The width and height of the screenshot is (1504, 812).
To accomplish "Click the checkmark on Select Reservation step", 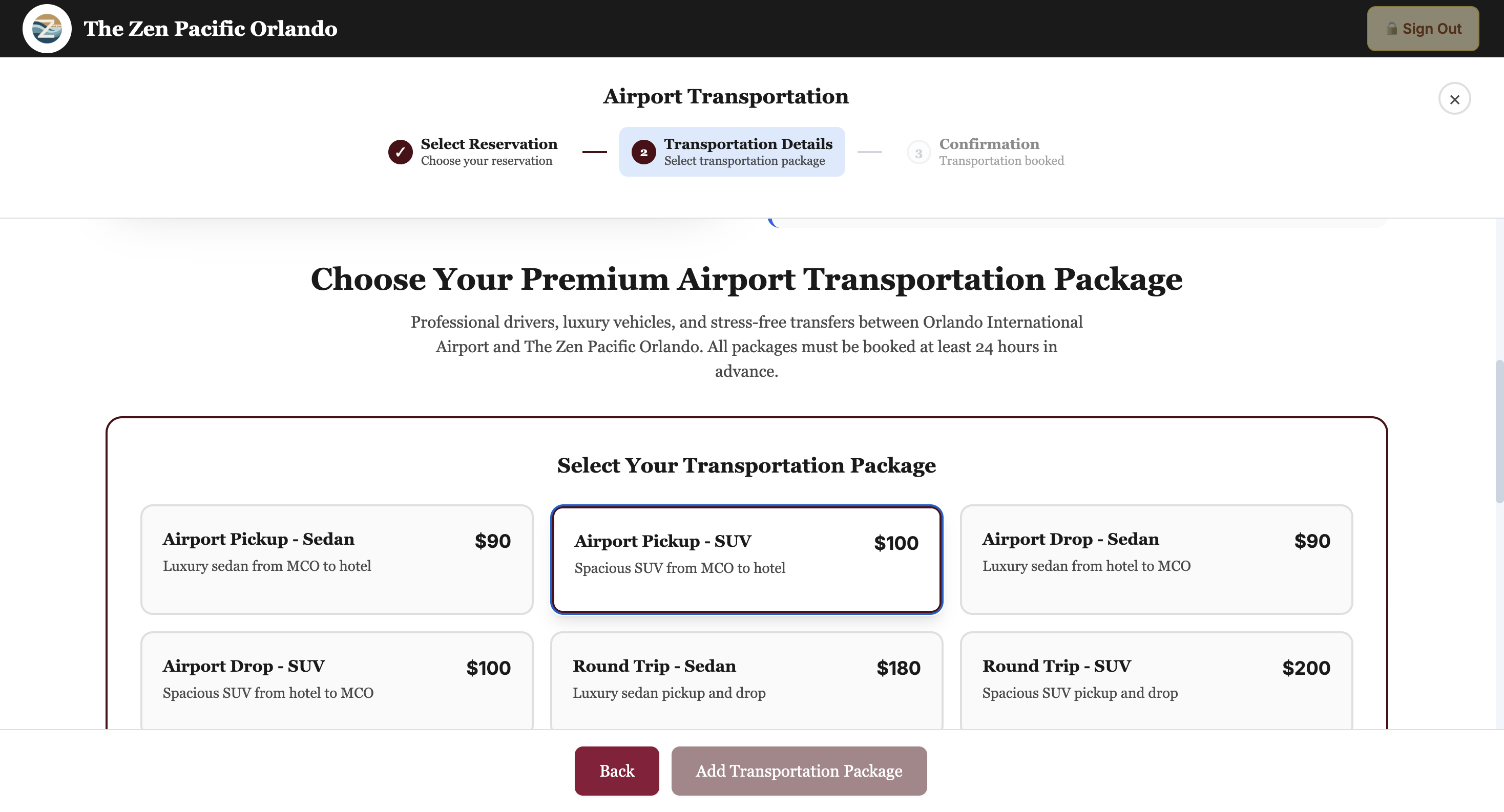I will [x=400, y=152].
